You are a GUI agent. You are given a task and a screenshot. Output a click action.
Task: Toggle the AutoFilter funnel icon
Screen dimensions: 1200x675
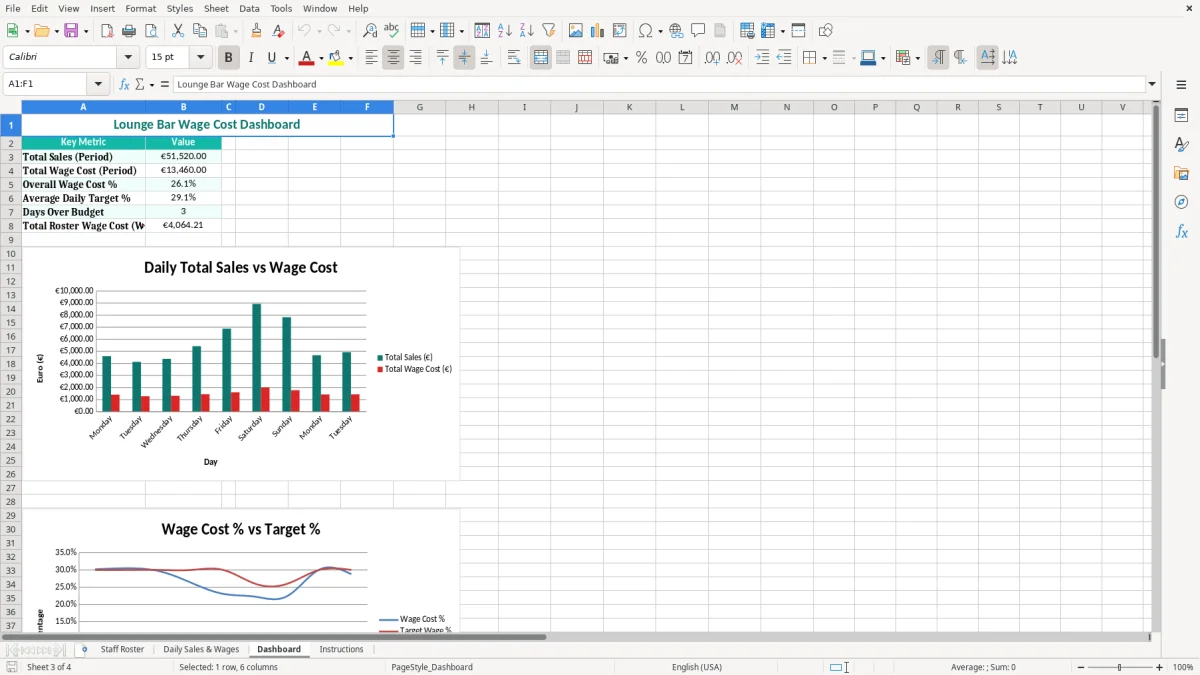(549, 31)
